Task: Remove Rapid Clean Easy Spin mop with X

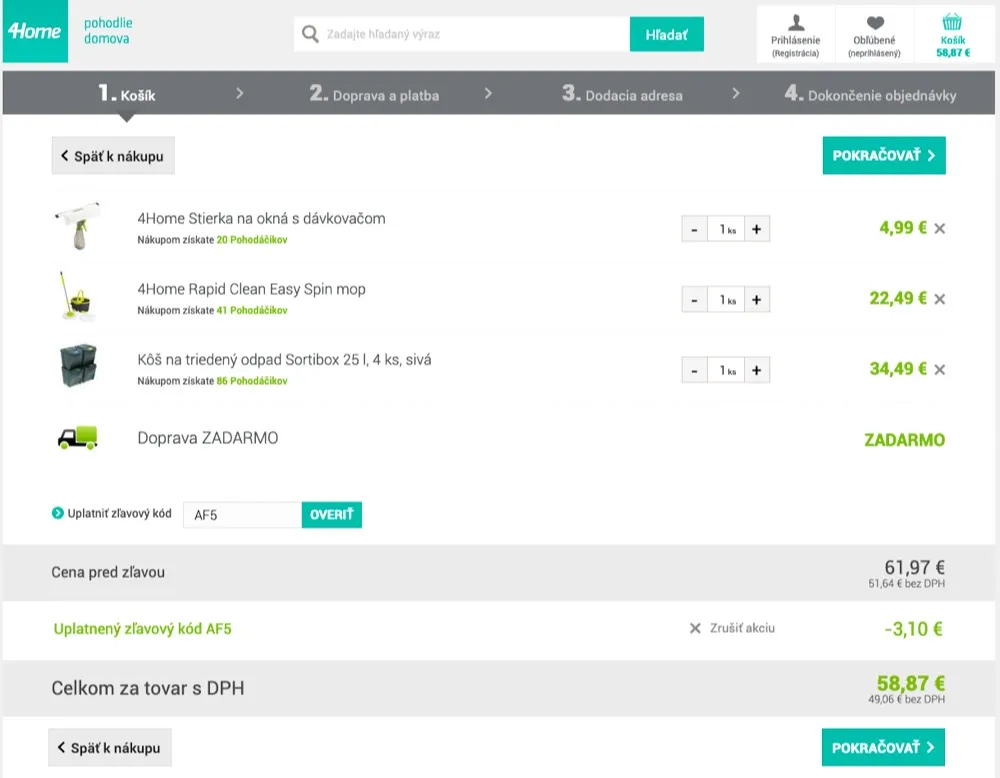Action: pos(939,299)
